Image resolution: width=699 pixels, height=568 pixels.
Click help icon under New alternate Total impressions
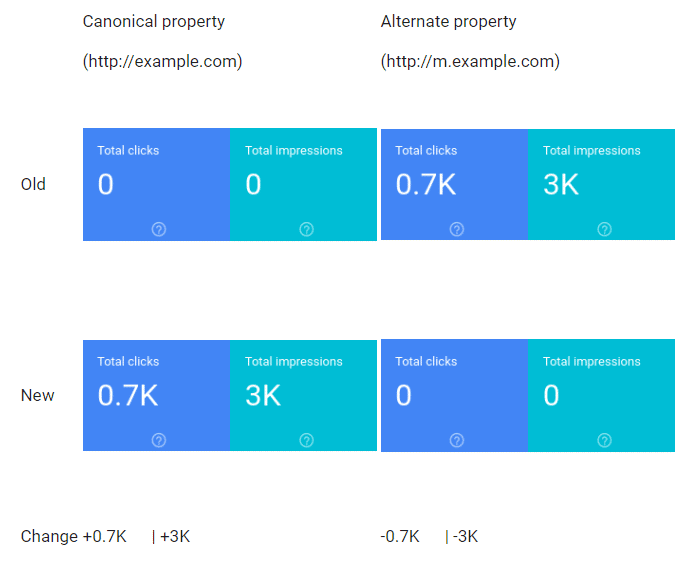coord(604,440)
